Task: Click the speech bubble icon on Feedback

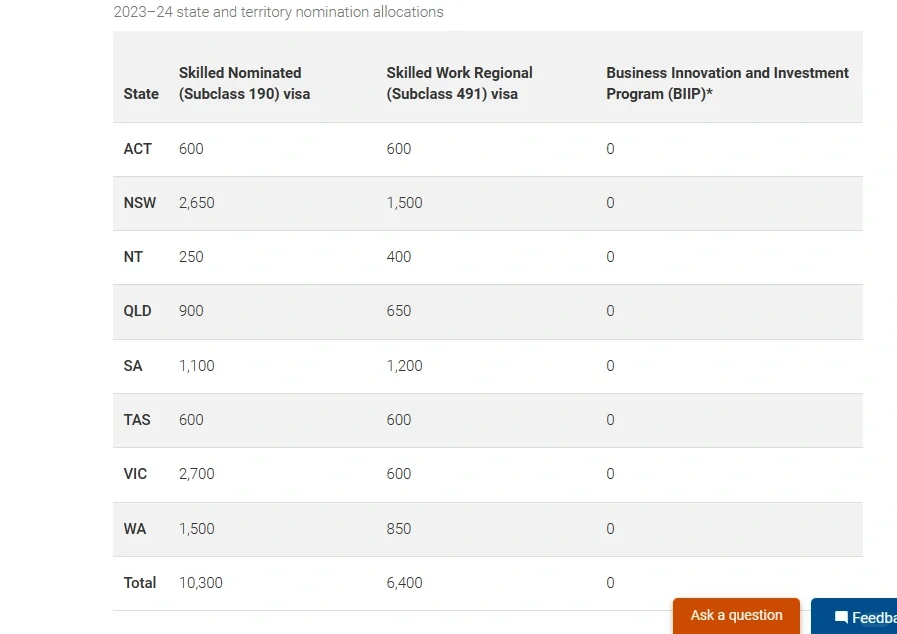Action: [841, 617]
